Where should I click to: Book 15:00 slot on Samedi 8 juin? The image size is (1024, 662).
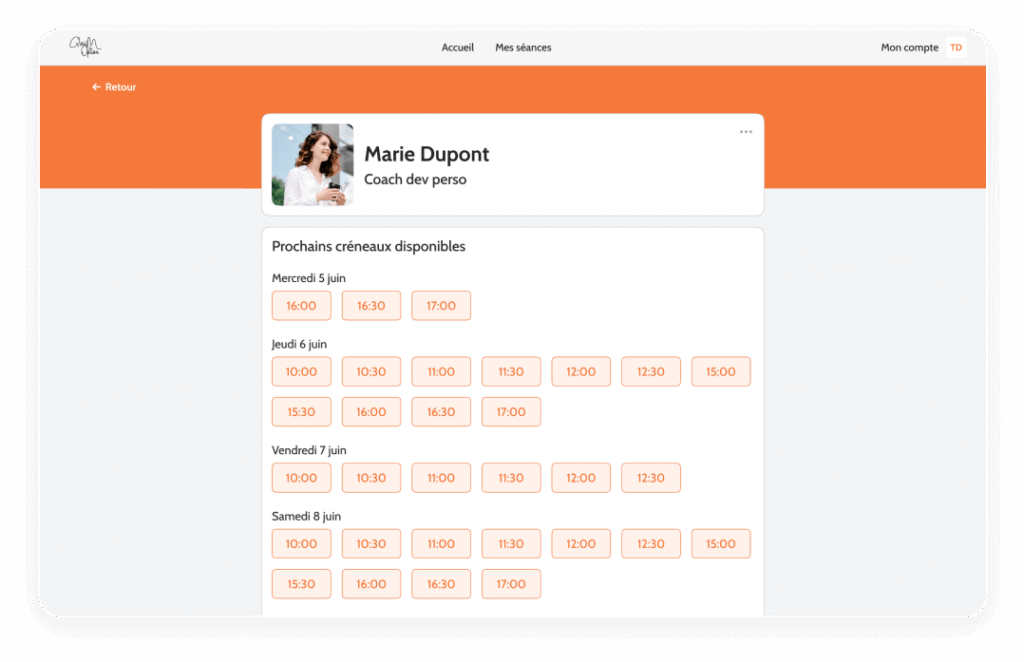[x=721, y=544]
